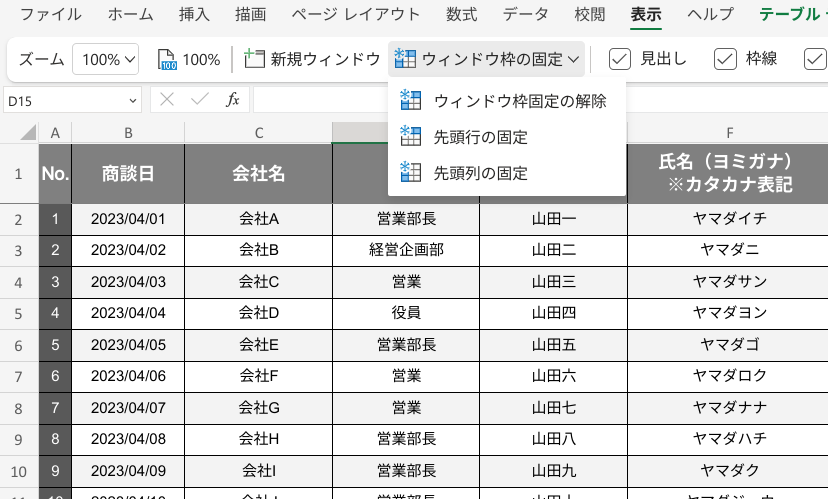Toggle the 見出し checkbox

619,59
